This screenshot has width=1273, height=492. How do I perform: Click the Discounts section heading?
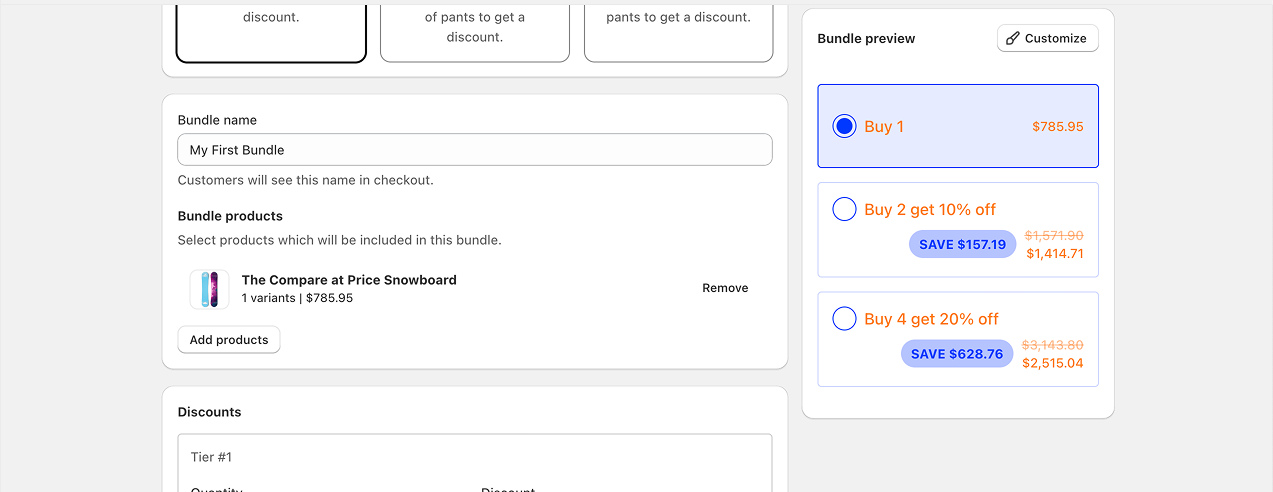click(x=209, y=412)
